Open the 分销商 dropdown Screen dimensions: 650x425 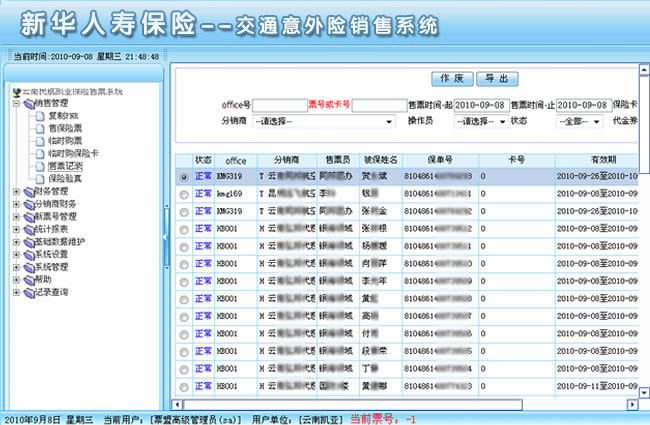coord(323,121)
